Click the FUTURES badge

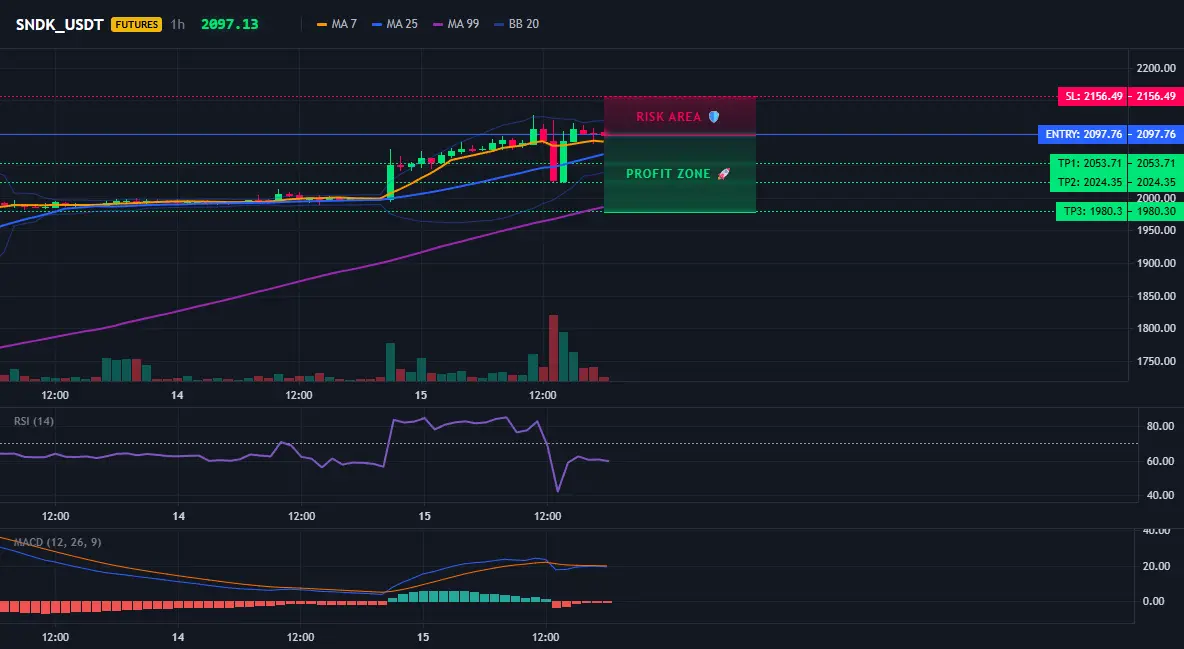click(136, 24)
